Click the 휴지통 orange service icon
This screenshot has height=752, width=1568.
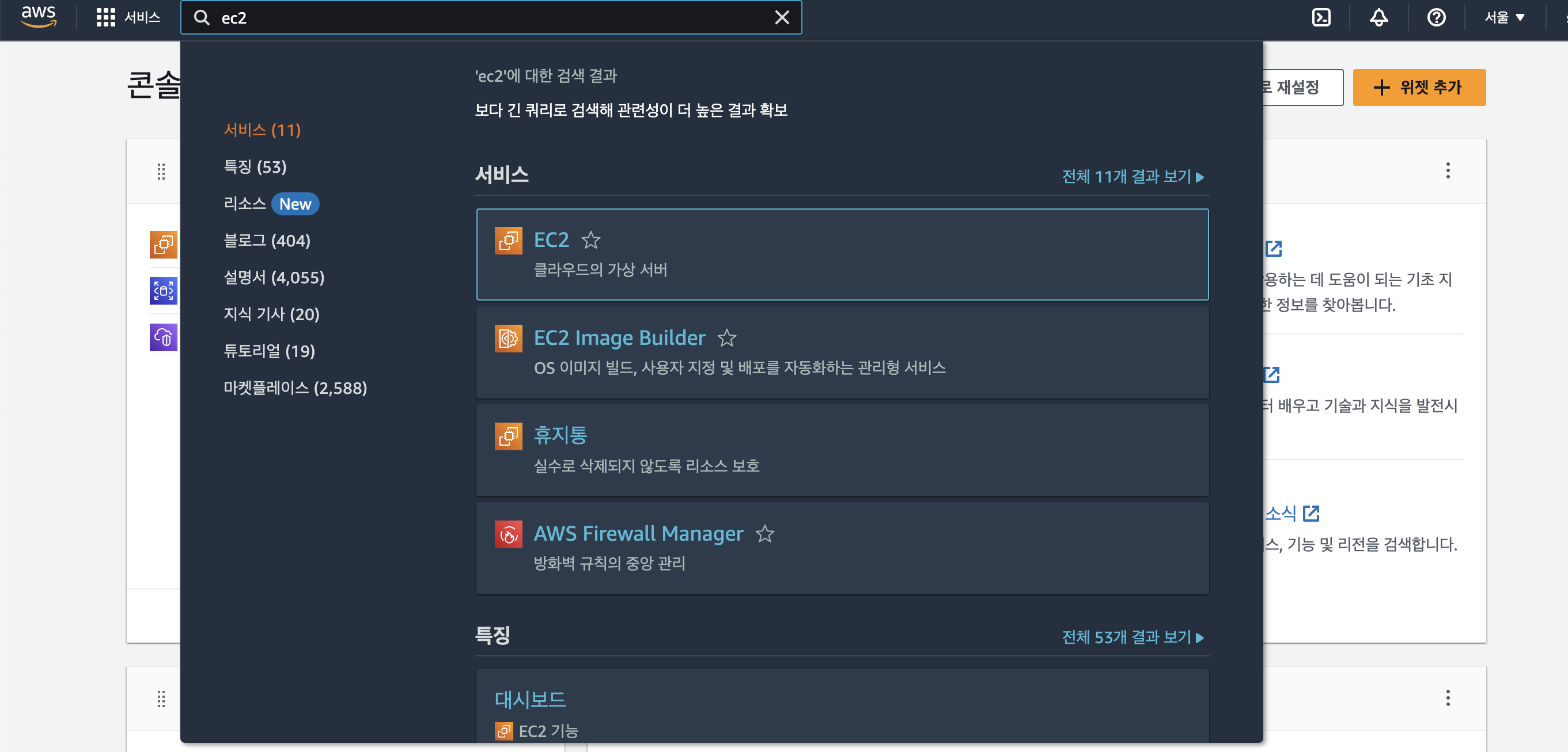point(508,436)
